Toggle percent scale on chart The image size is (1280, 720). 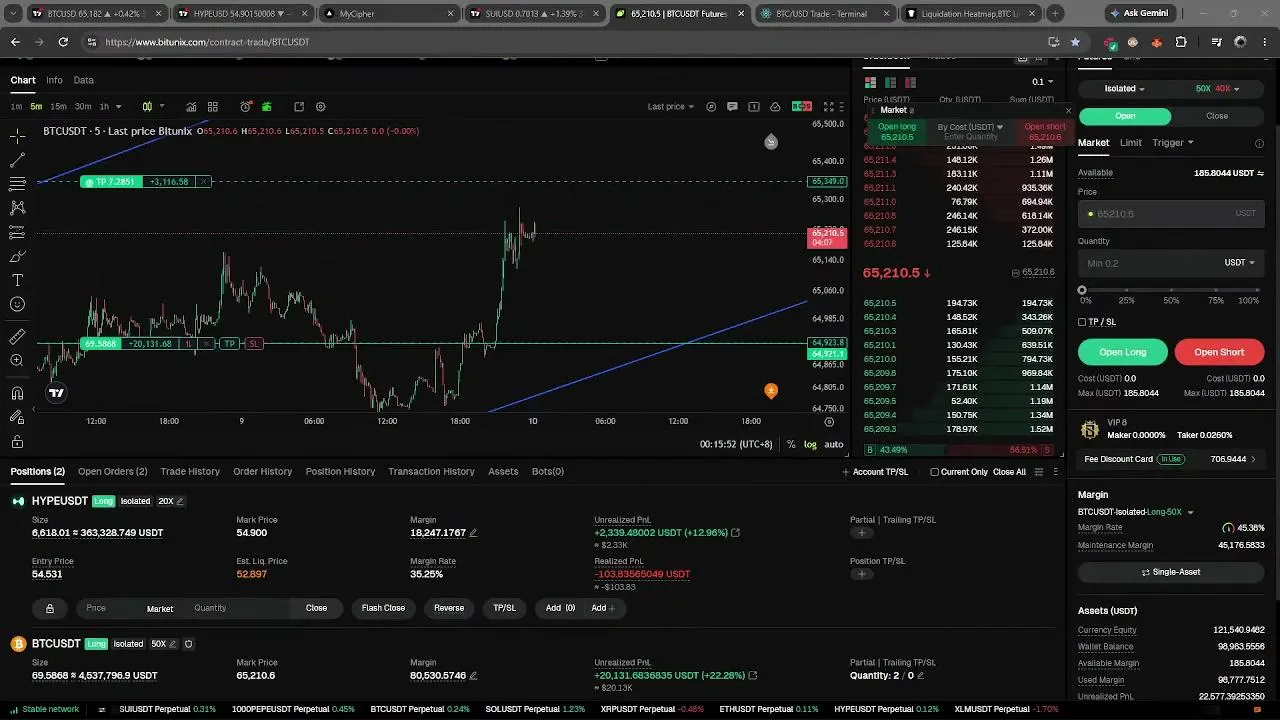tap(791, 444)
